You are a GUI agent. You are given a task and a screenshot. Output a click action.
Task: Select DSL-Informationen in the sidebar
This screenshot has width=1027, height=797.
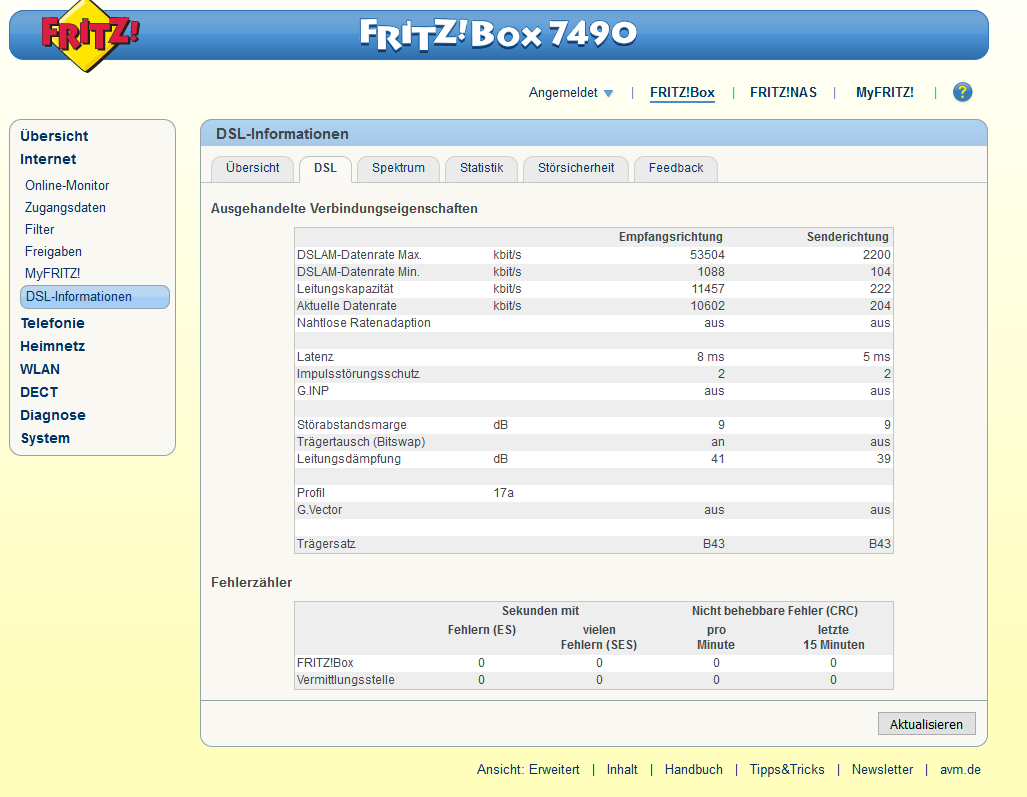click(94, 297)
